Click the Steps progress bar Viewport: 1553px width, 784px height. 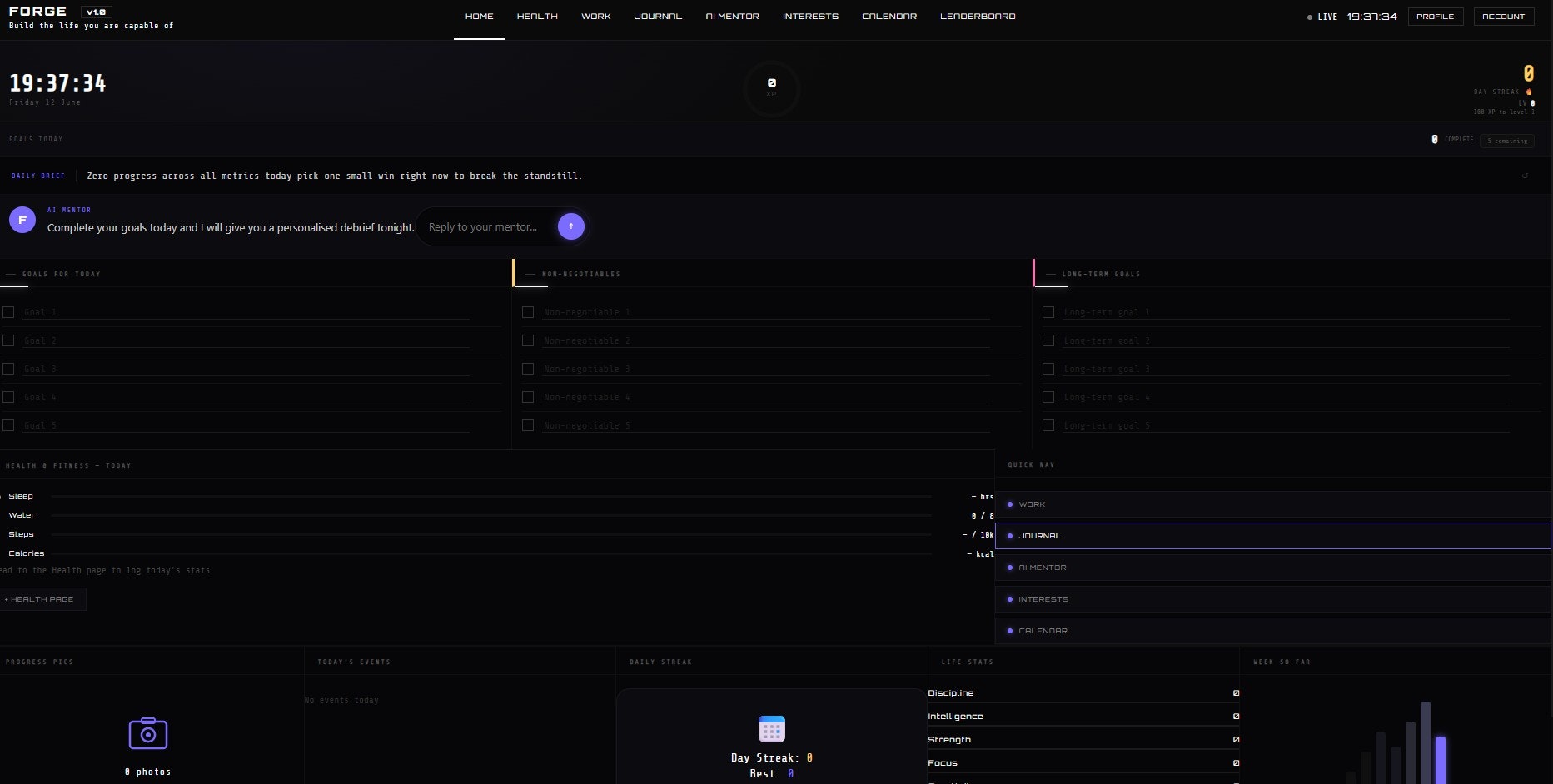point(491,534)
